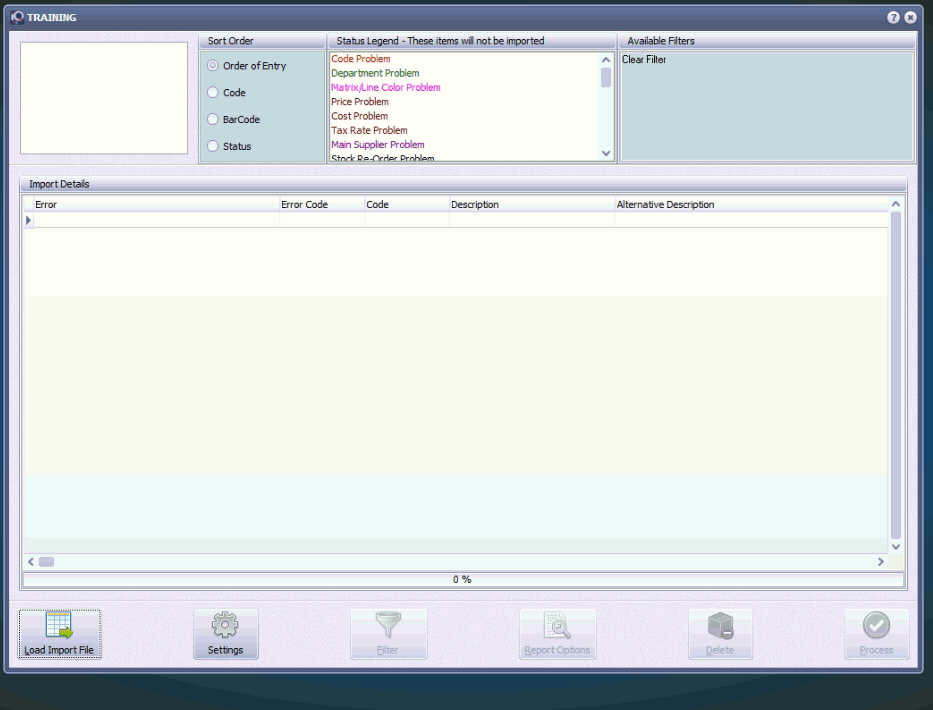This screenshot has width=933, height=710.
Task: Click the 0 % progress bar
Action: (463, 579)
